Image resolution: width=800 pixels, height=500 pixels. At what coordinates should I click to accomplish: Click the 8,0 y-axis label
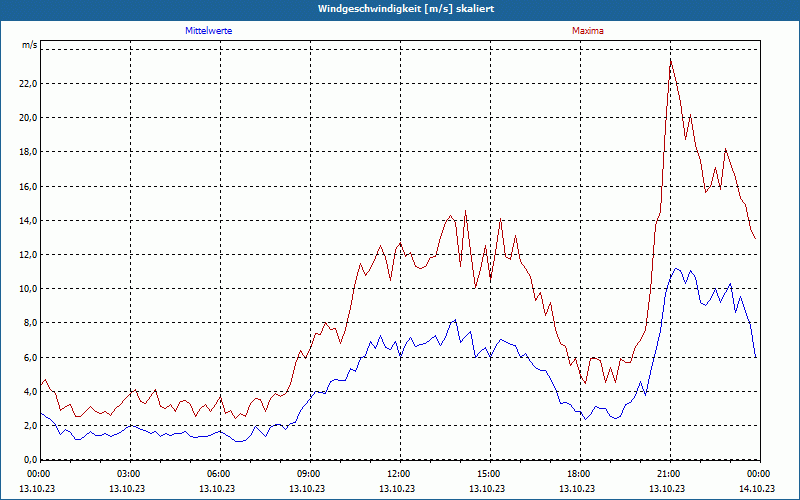coord(30,323)
